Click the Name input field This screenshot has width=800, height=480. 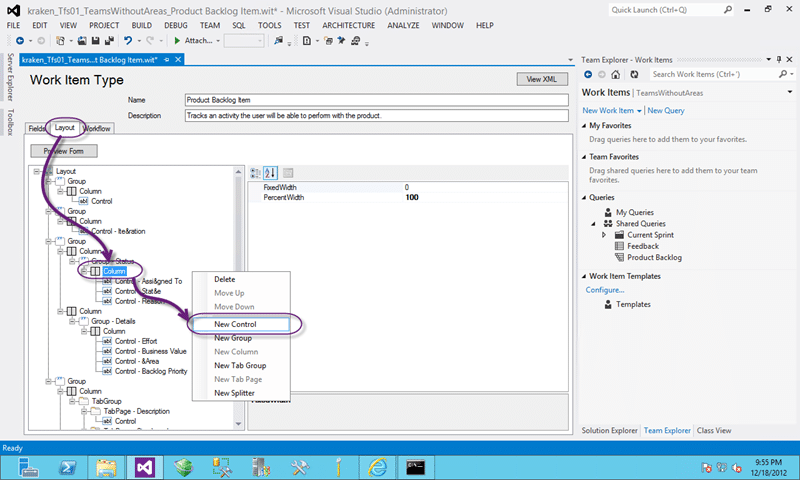click(x=377, y=100)
